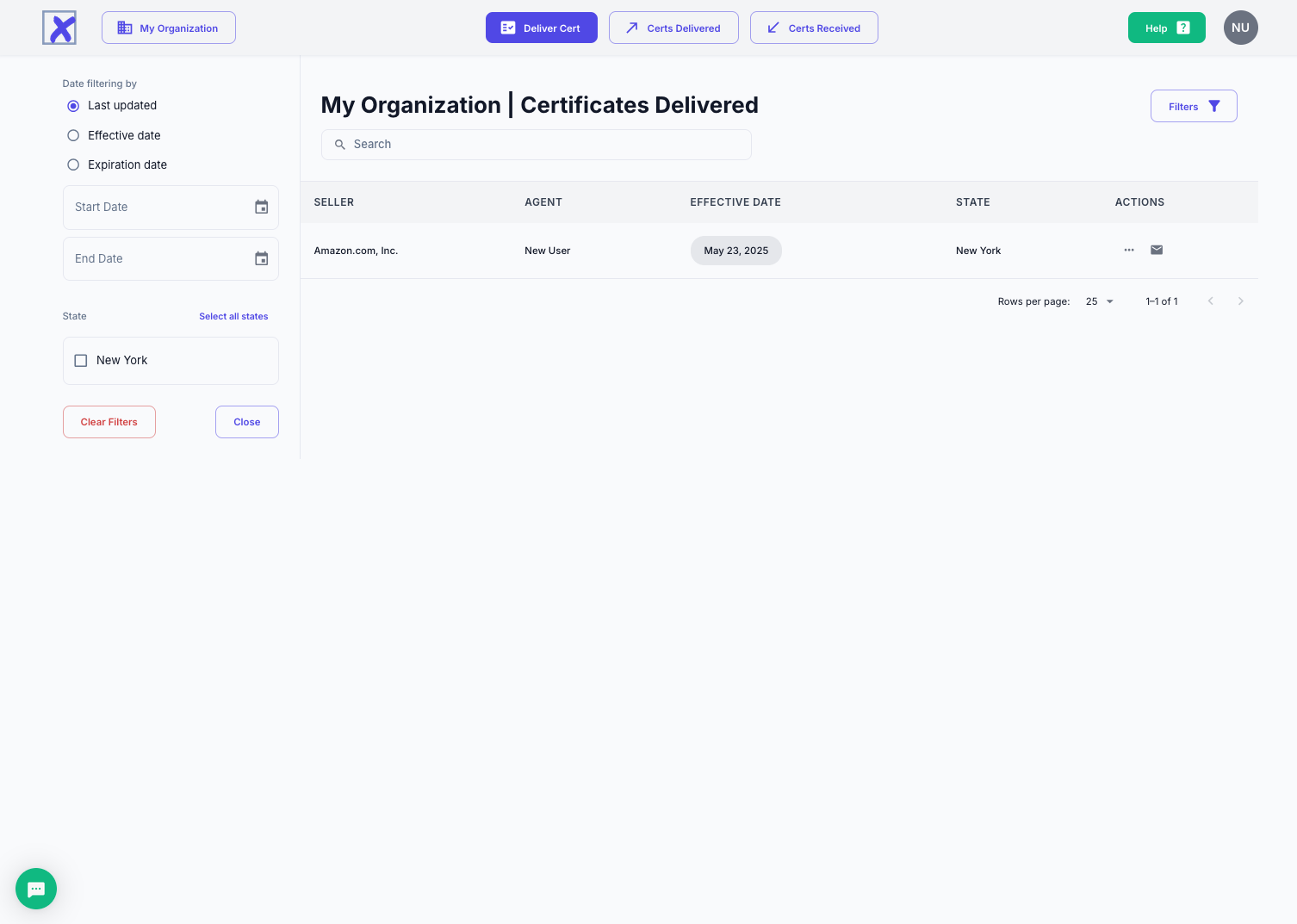Switch to the Certs Delivered tab
This screenshot has height=924, width=1297.
[x=673, y=28]
